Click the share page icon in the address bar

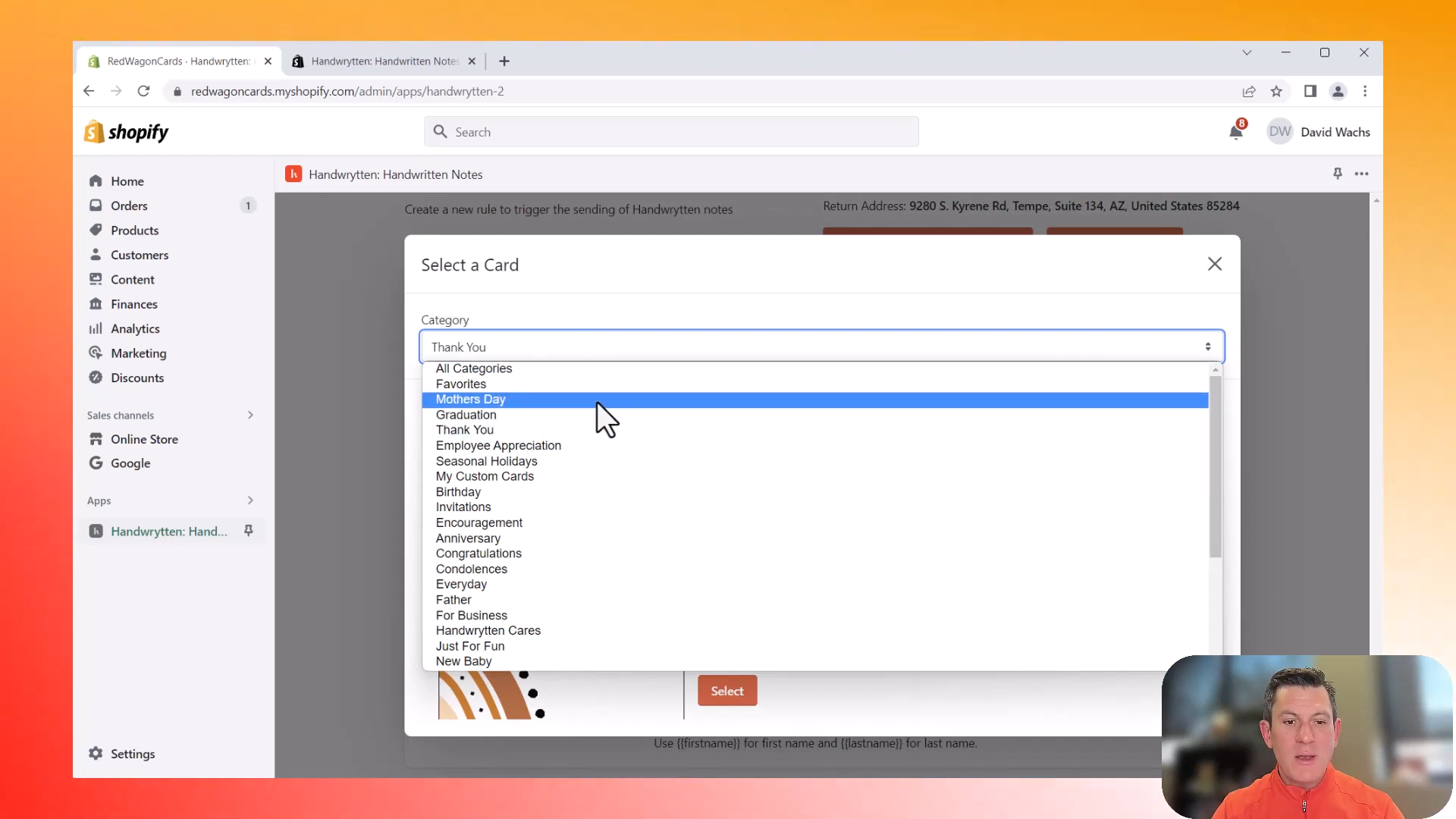1249,91
